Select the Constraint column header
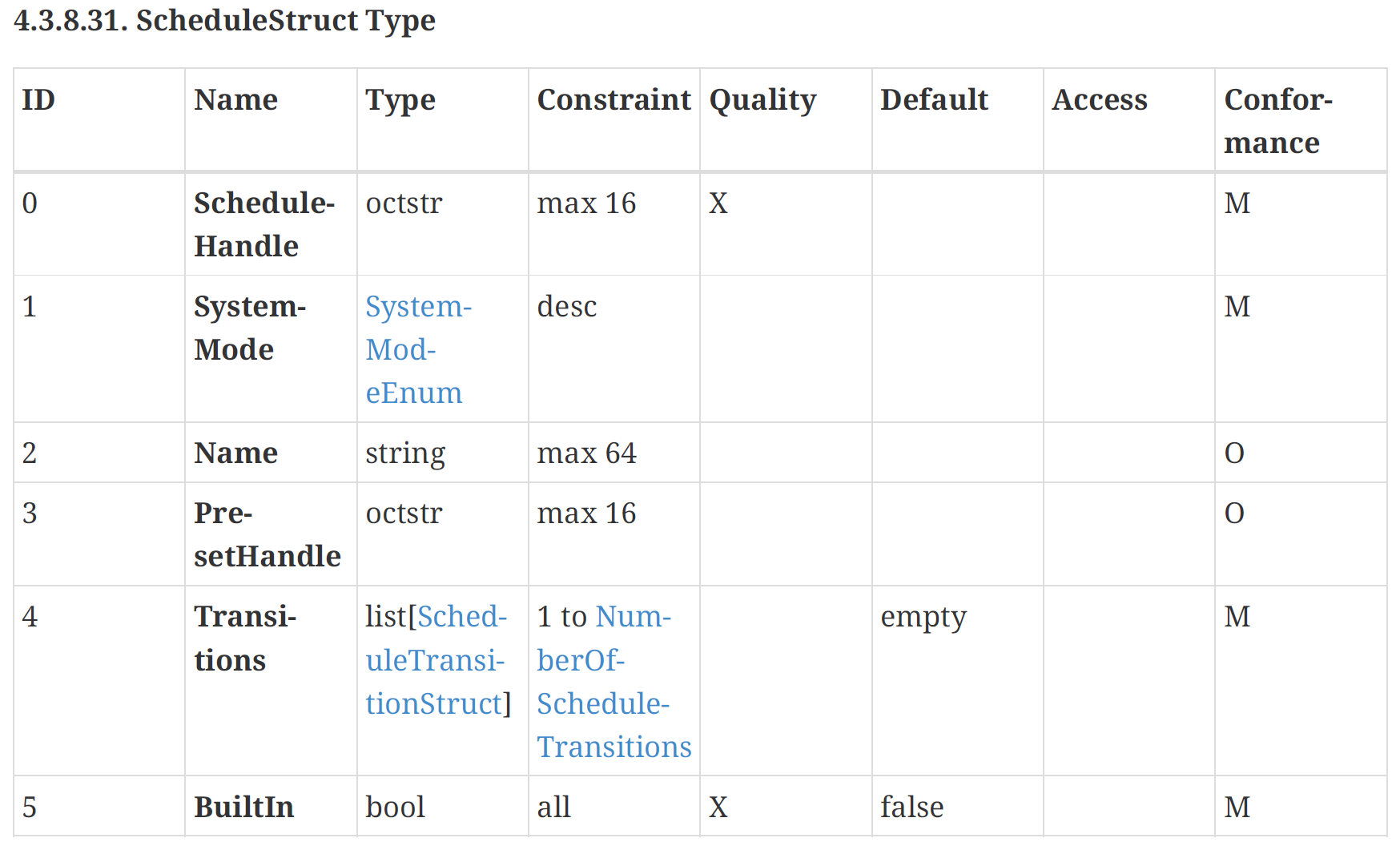The image size is (1400, 846). 614,100
